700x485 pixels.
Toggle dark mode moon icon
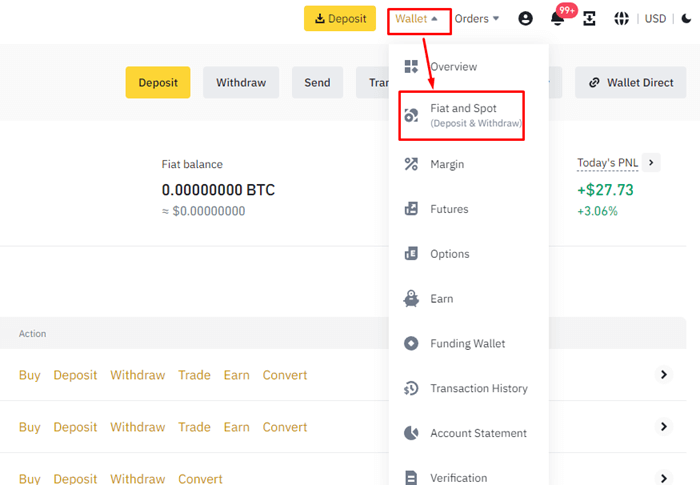point(685,18)
